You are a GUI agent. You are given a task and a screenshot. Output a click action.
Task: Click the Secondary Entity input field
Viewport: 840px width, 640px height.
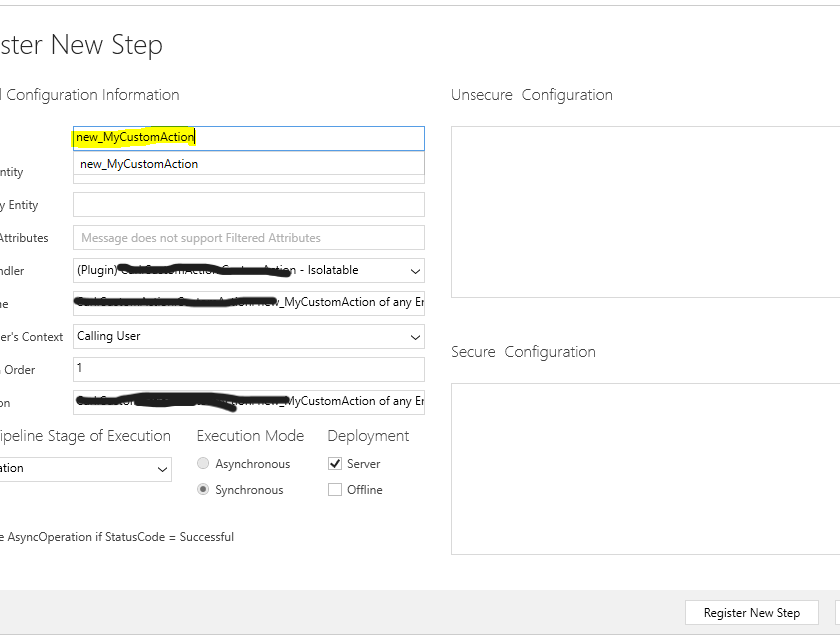pyautogui.click(x=248, y=205)
